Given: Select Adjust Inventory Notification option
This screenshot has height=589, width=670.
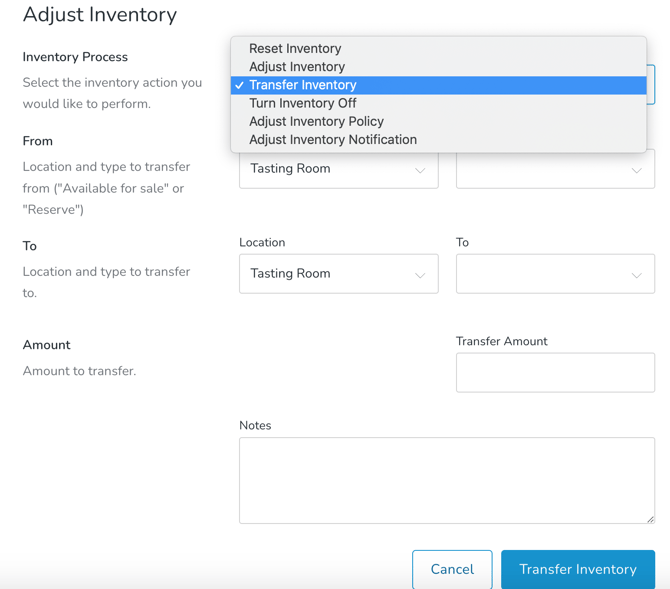Looking at the screenshot, I should (333, 140).
